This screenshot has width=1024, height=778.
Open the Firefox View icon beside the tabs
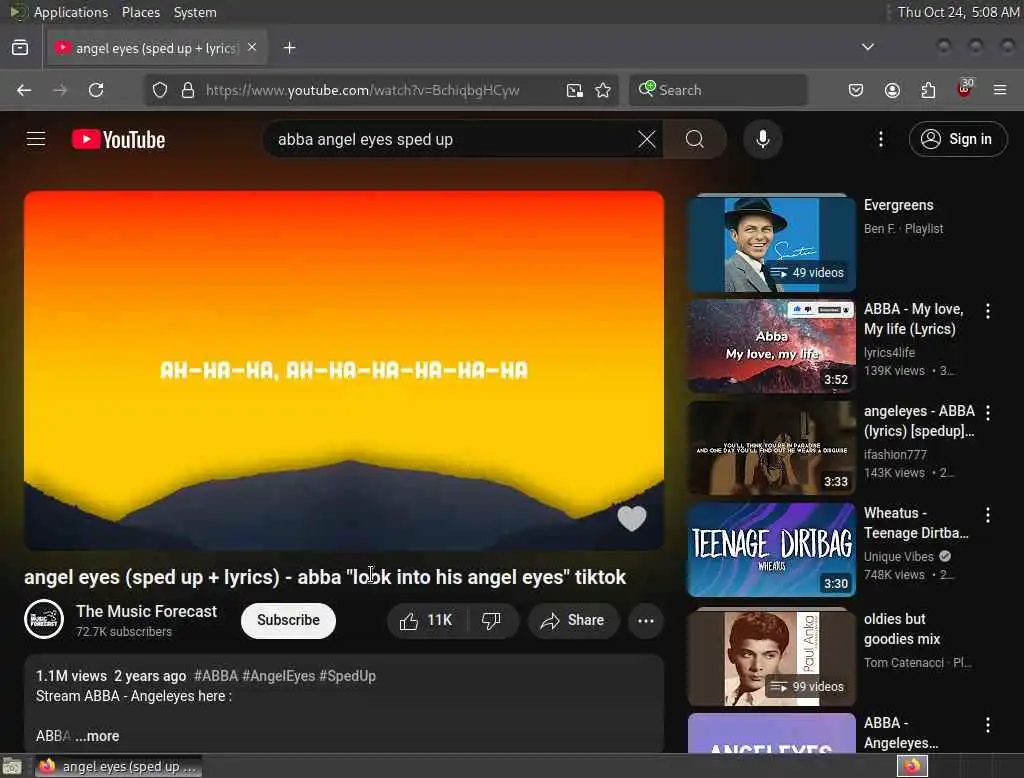[20, 48]
